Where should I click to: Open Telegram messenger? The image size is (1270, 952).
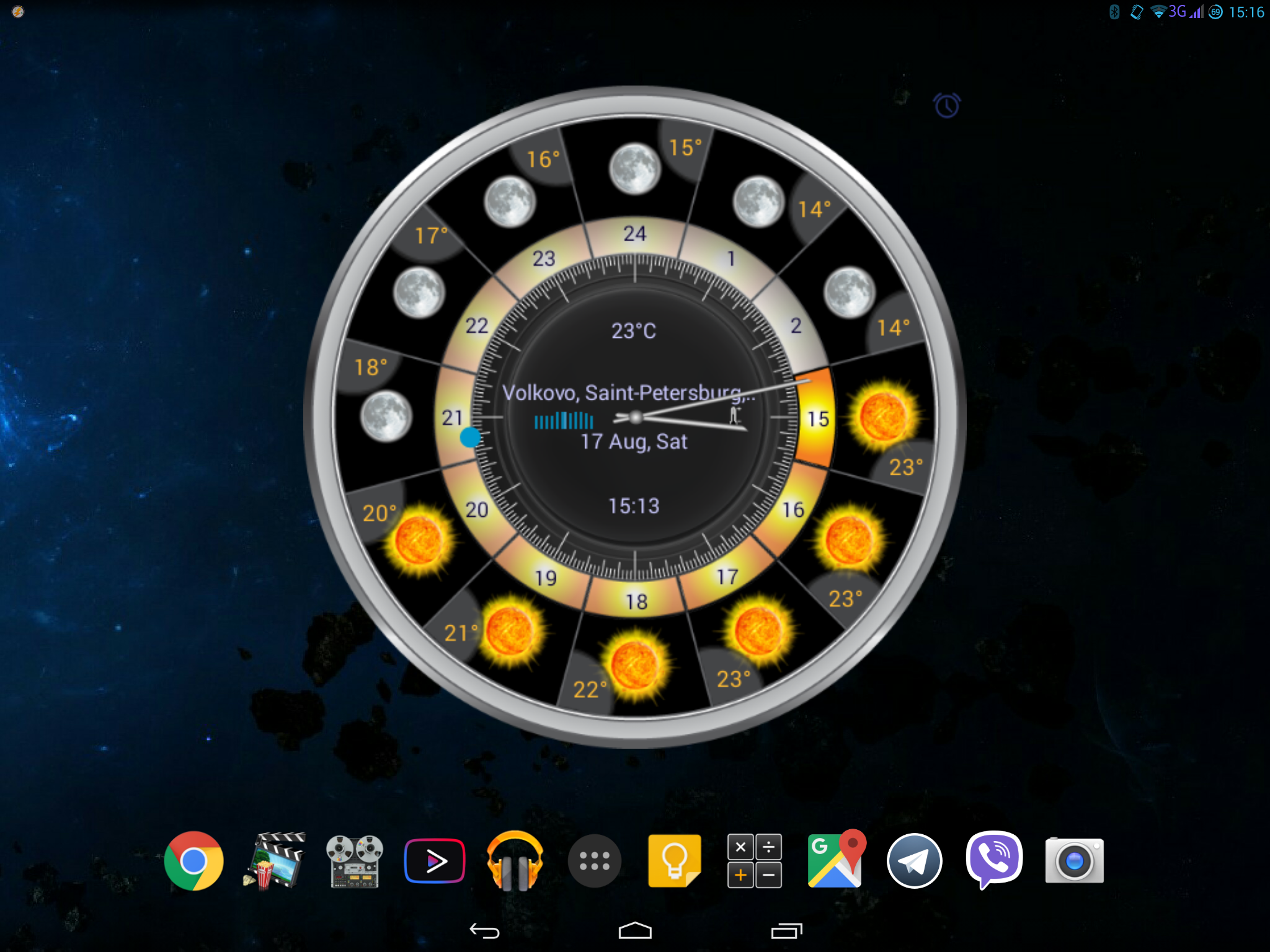(915, 861)
